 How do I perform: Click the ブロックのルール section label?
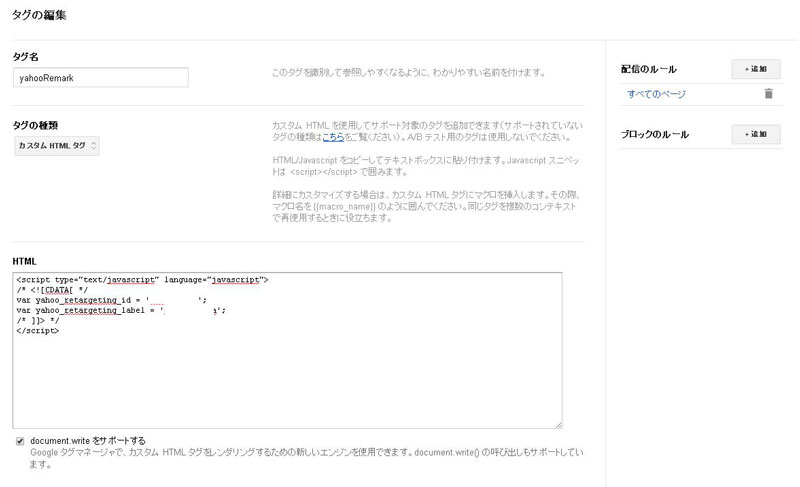pyautogui.click(x=655, y=134)
